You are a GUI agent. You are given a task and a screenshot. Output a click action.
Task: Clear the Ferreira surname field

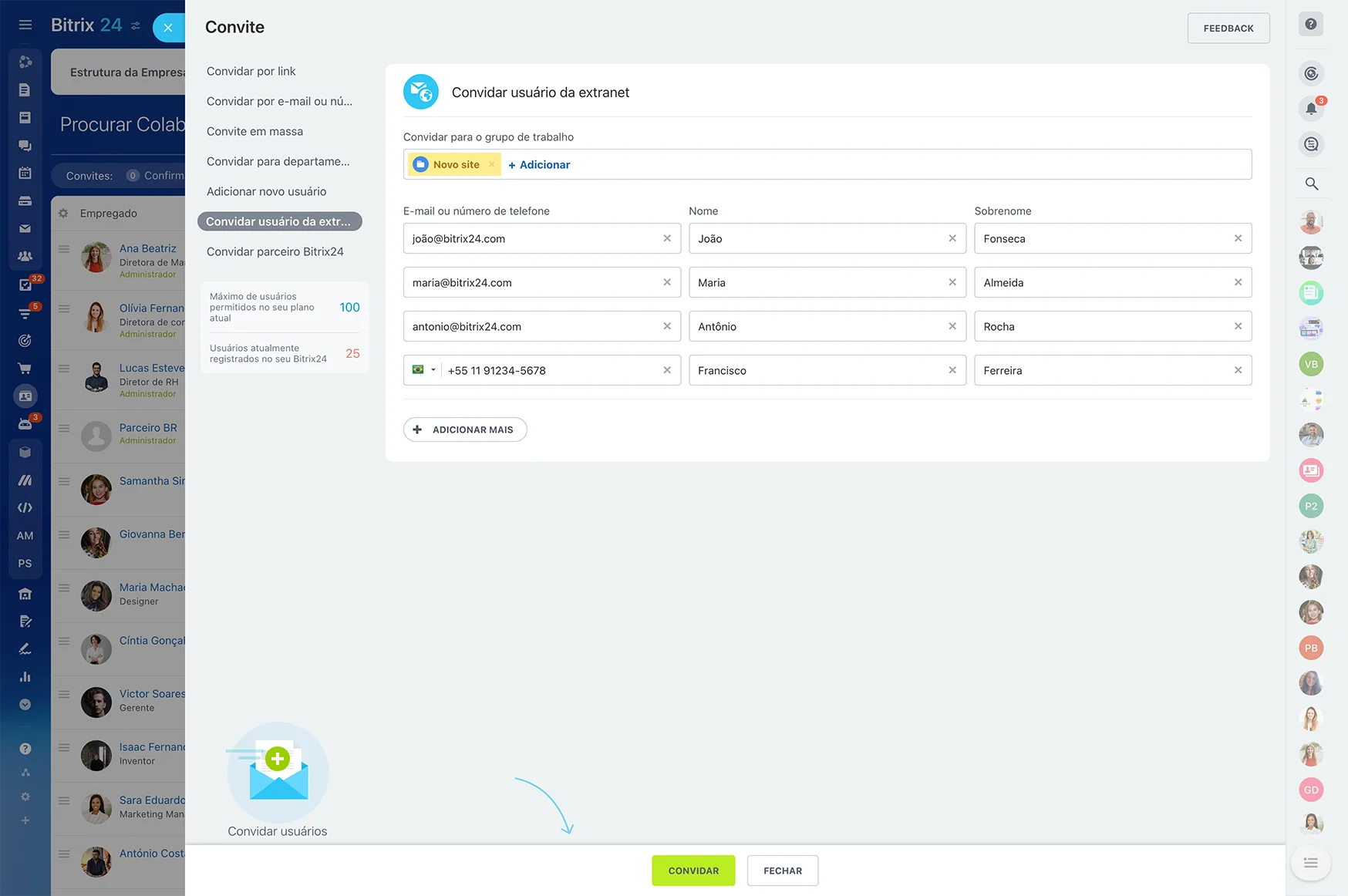point(1238,371)
